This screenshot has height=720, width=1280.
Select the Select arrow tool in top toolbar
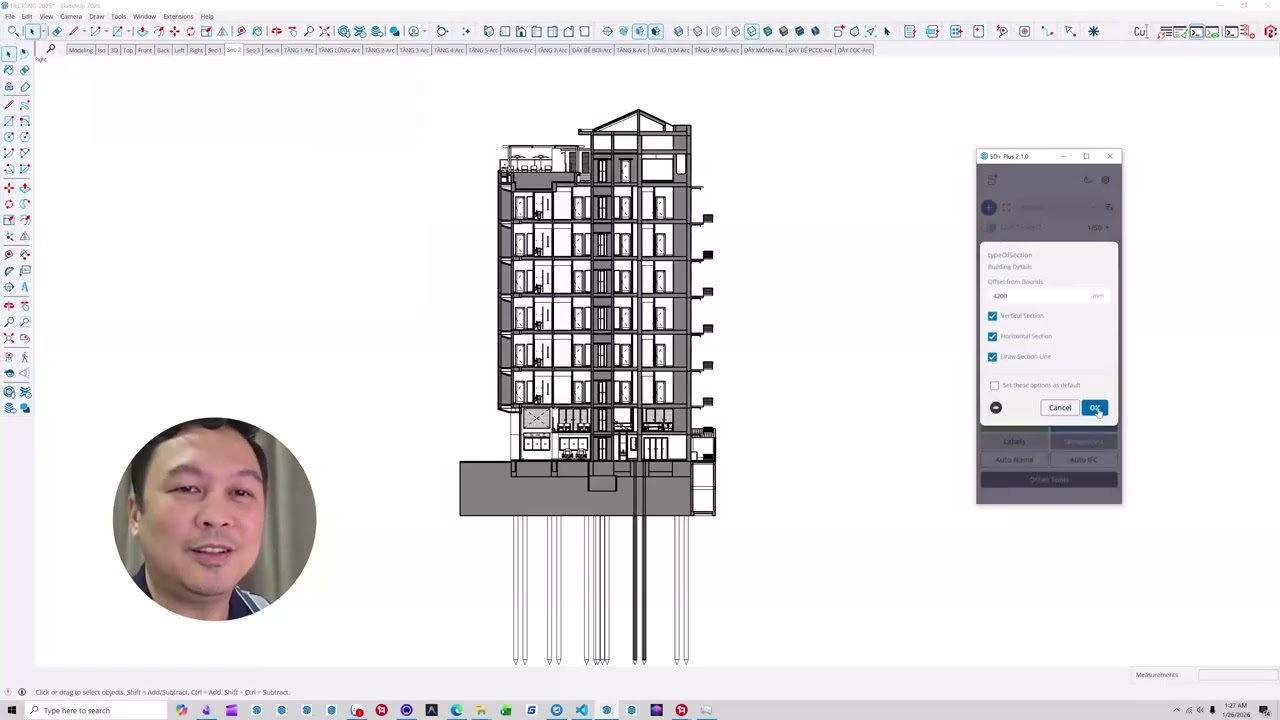31,32
